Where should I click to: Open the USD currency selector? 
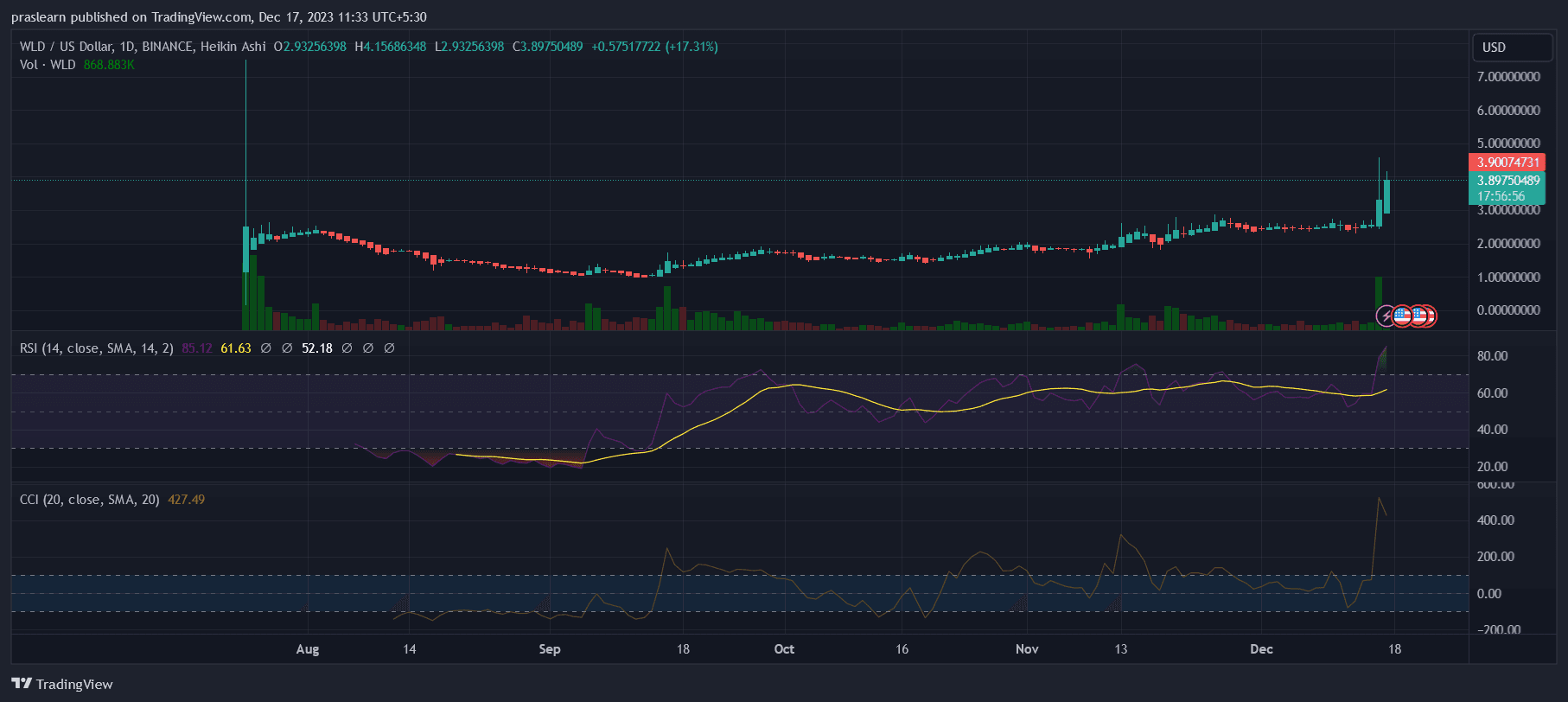coord(1512,48)
